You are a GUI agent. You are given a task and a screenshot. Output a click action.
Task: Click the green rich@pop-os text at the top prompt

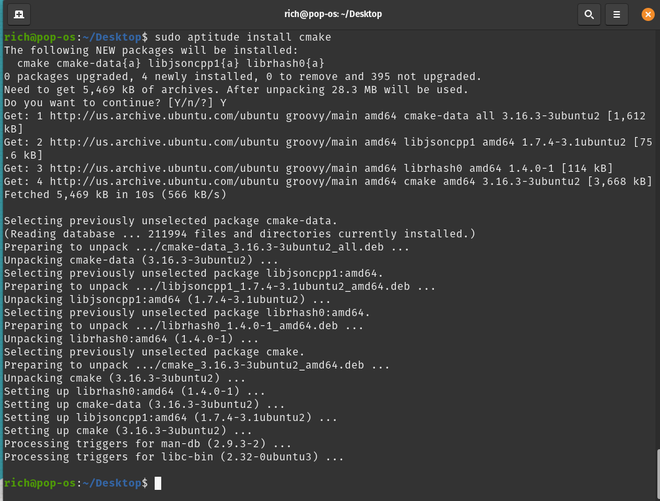pos(40,37)
